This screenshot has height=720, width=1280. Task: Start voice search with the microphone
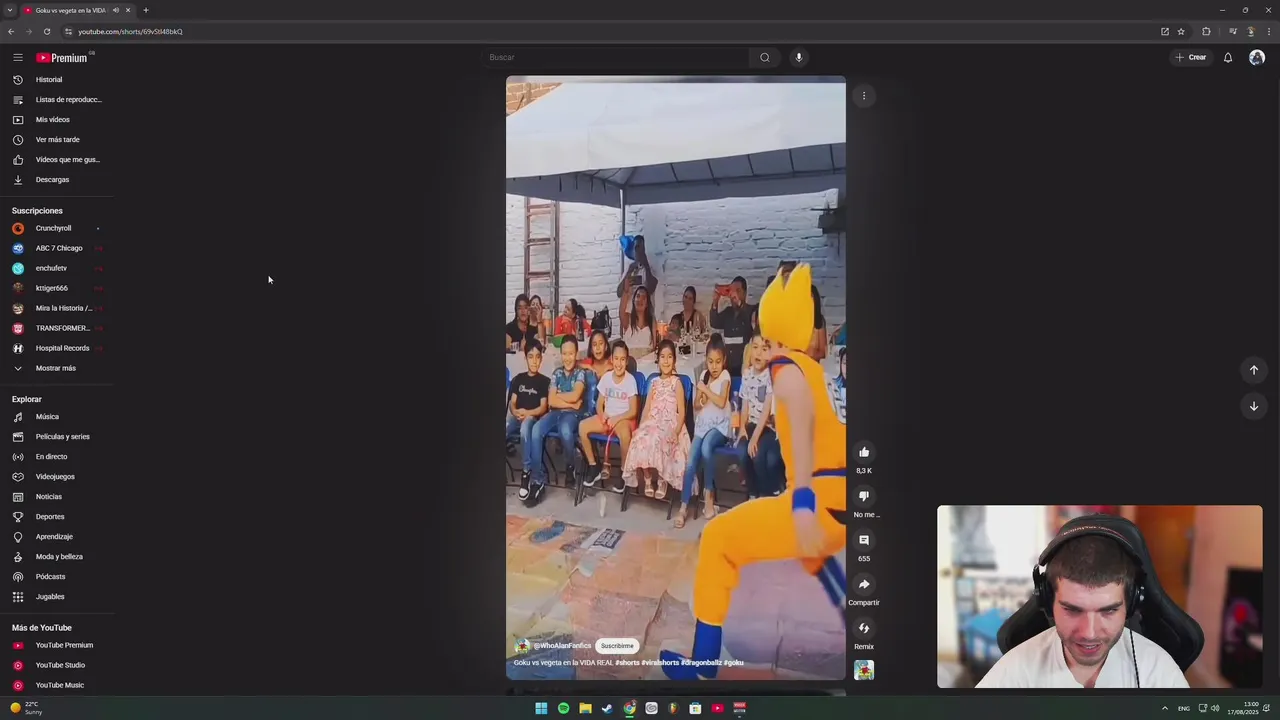coord(799,57)
